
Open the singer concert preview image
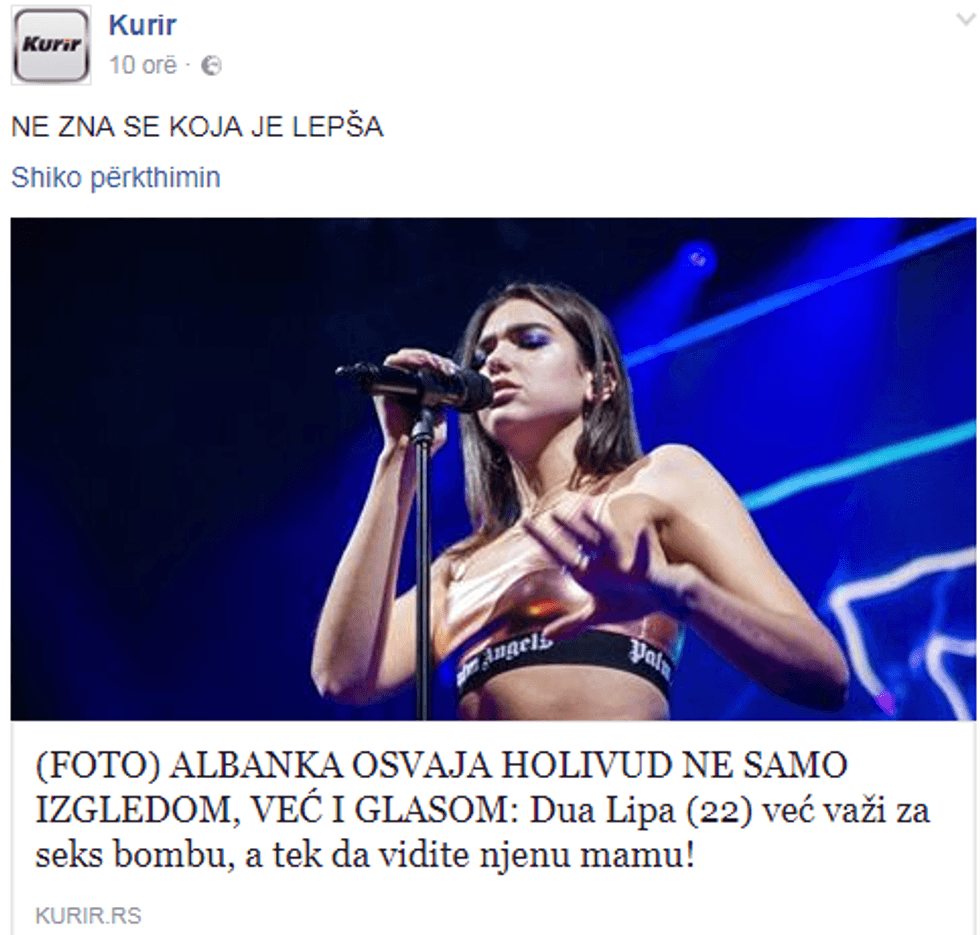click(493, 469)
